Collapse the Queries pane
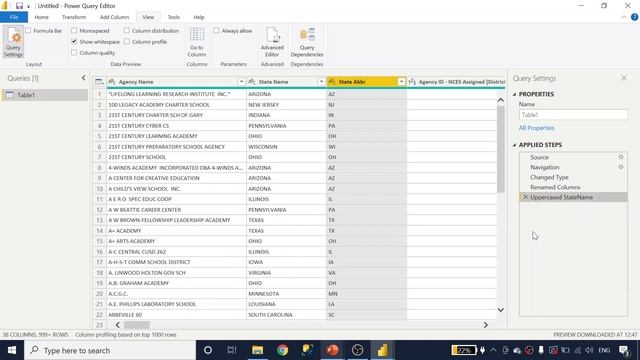The width and height of the screenshot is (640, 360). 84,78
